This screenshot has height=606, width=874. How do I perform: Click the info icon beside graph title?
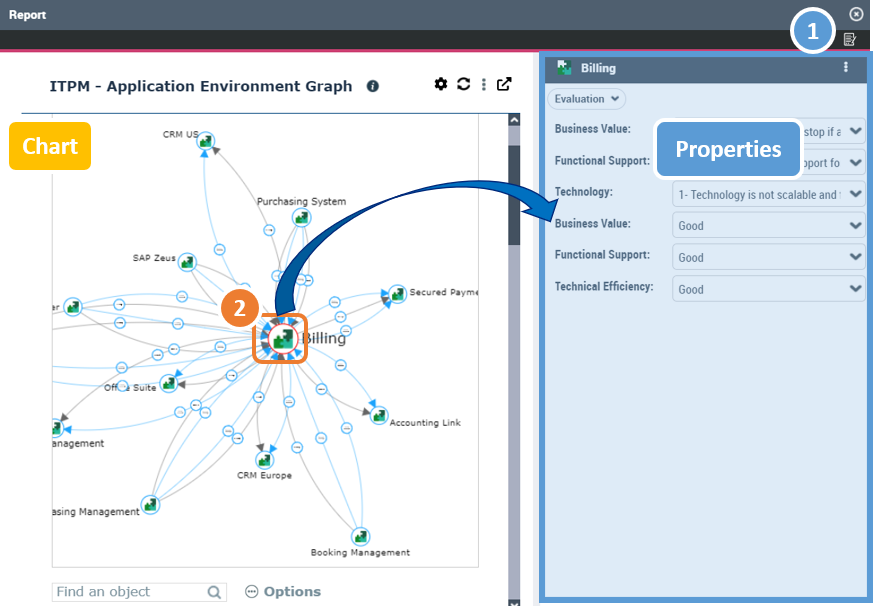(x=373, y=87)
